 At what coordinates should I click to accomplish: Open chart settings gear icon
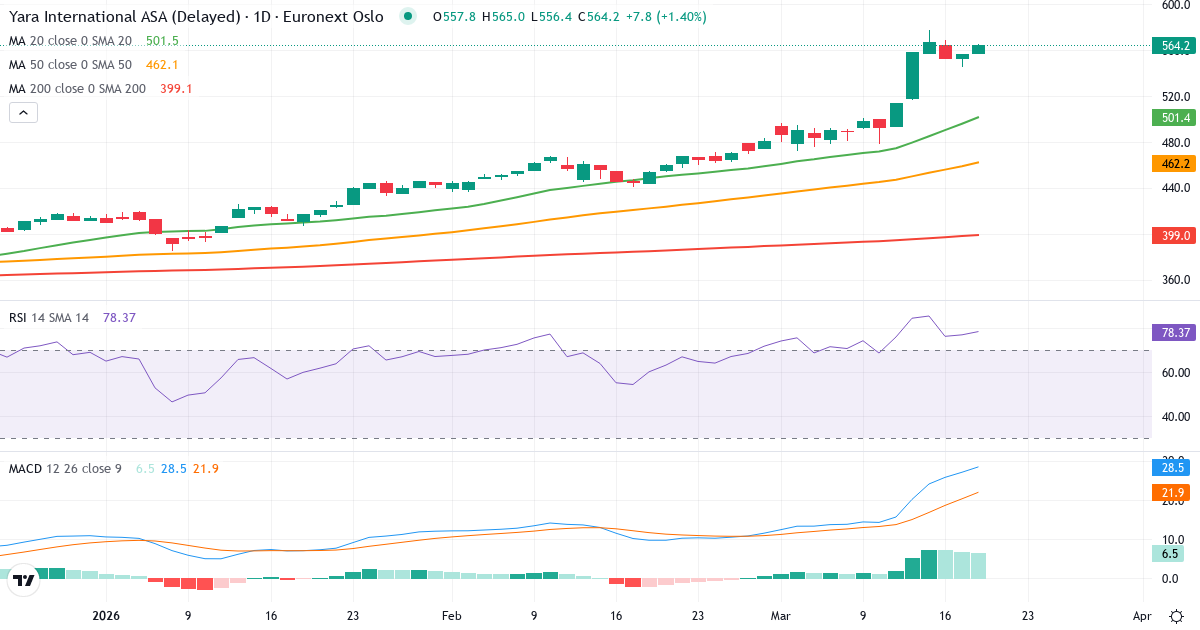[1178, 616]
